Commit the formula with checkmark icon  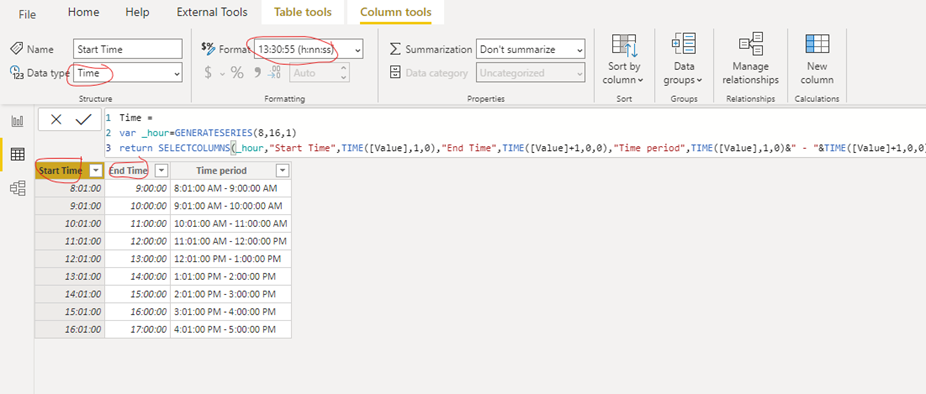83,120
